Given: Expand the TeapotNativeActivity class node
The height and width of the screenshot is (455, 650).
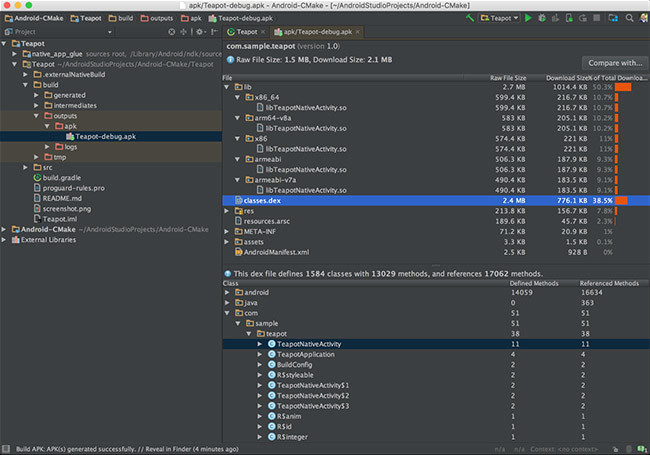Looking at the screenshot, I should click(x=259, y=344).
